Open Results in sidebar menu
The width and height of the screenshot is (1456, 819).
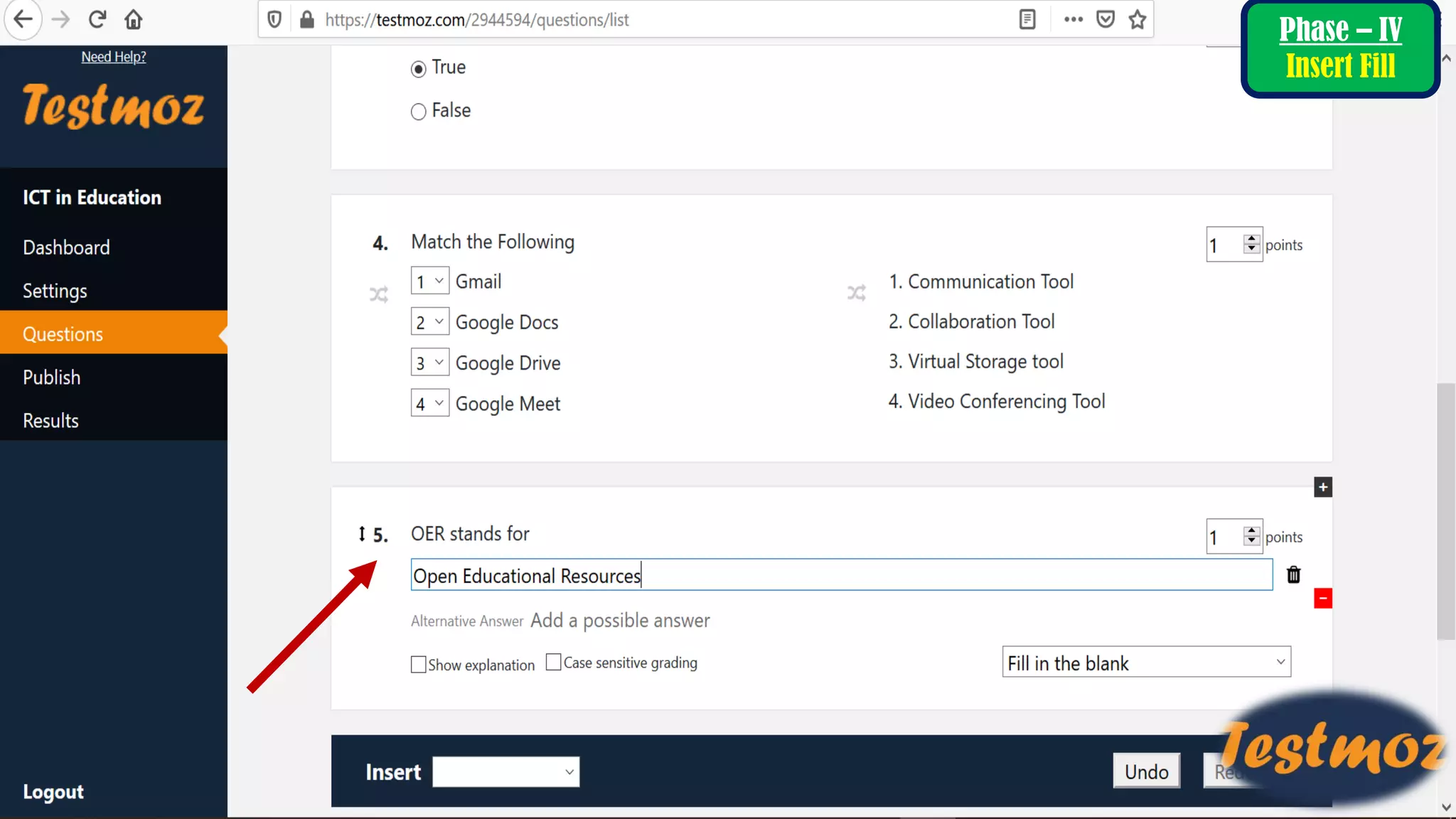click(50, 420)
